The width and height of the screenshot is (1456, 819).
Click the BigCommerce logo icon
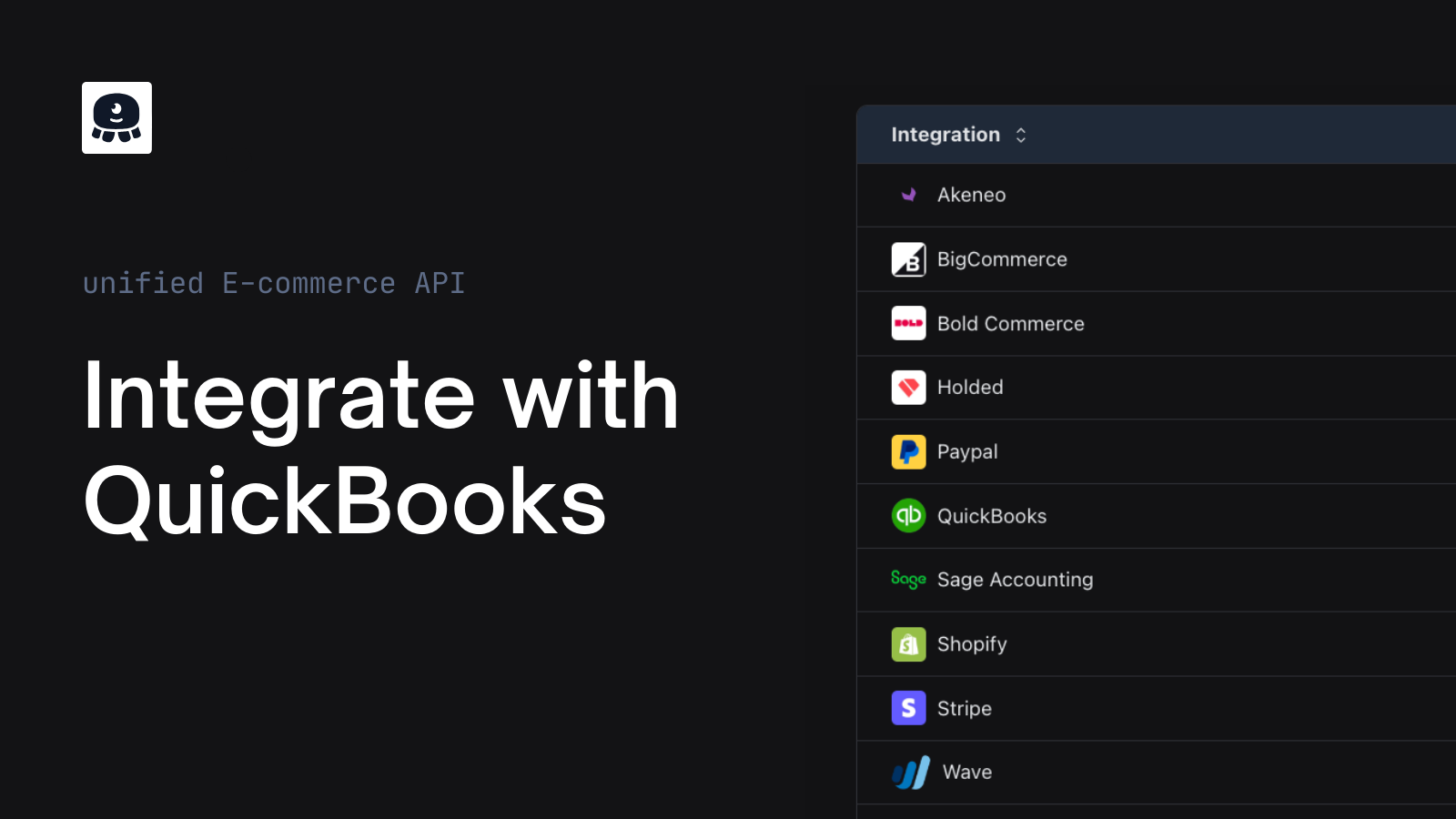(x=908, y=258)
